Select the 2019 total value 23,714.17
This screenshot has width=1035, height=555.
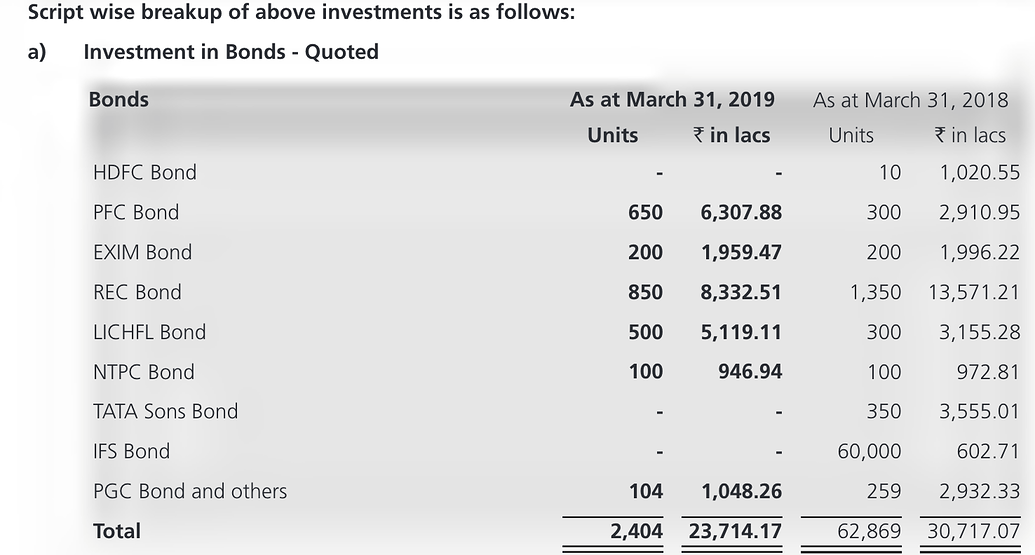pyautogui.click(x=735, y=531)
